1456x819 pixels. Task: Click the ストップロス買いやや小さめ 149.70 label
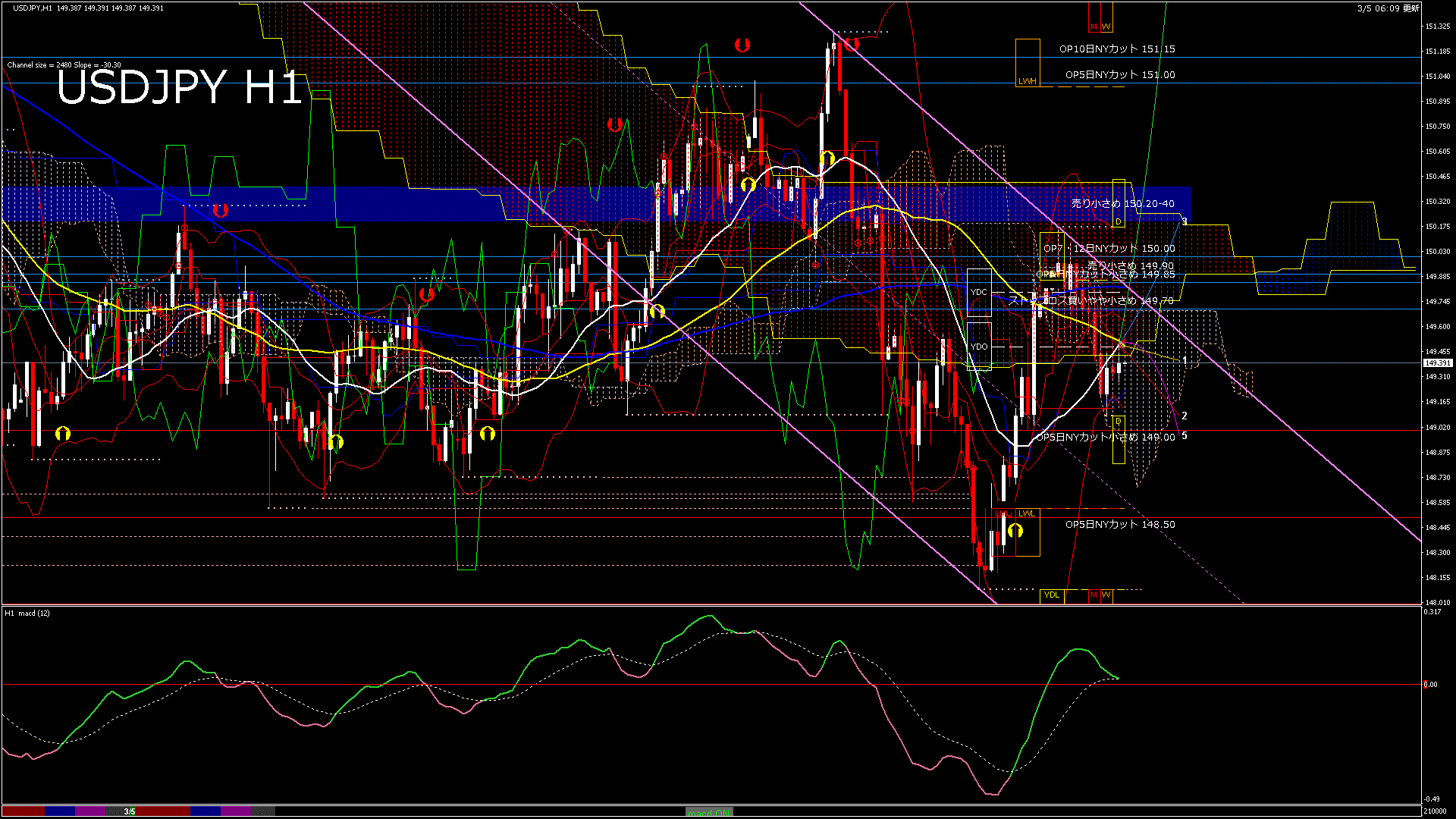(1091, 301)
